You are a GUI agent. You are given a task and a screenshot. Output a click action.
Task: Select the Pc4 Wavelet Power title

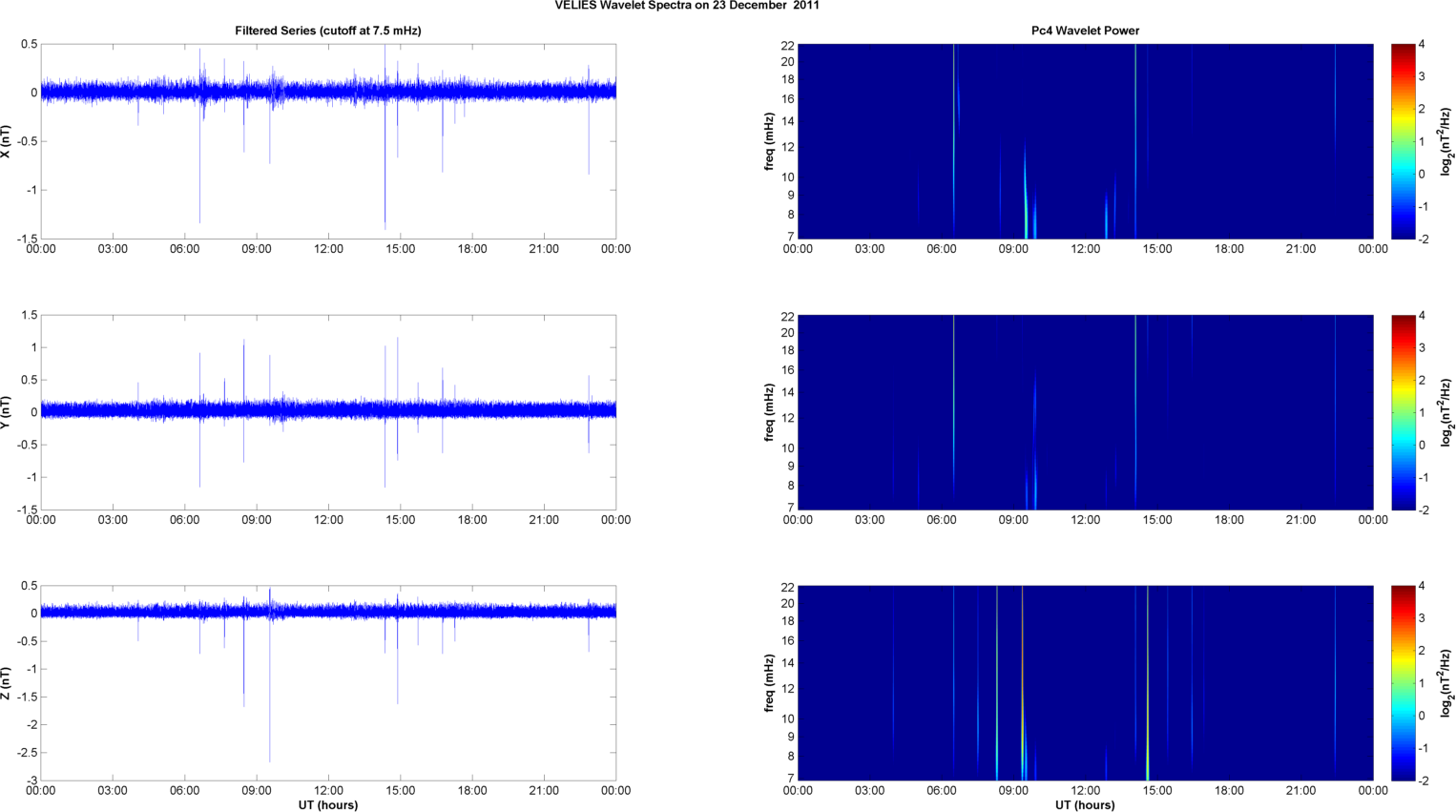[1085, 31]
